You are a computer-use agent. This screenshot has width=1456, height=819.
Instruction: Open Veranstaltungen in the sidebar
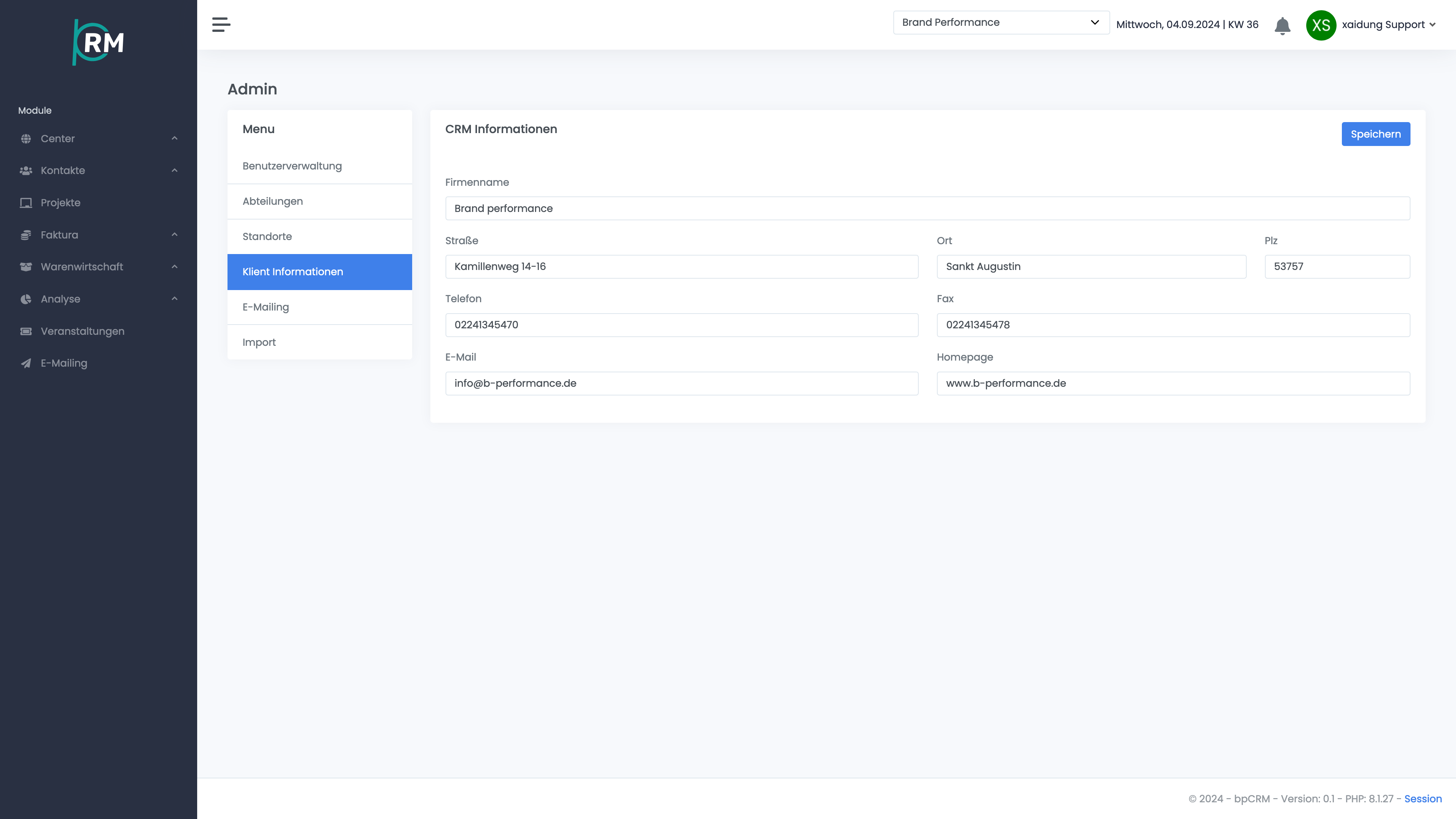(x=98, y=331)
